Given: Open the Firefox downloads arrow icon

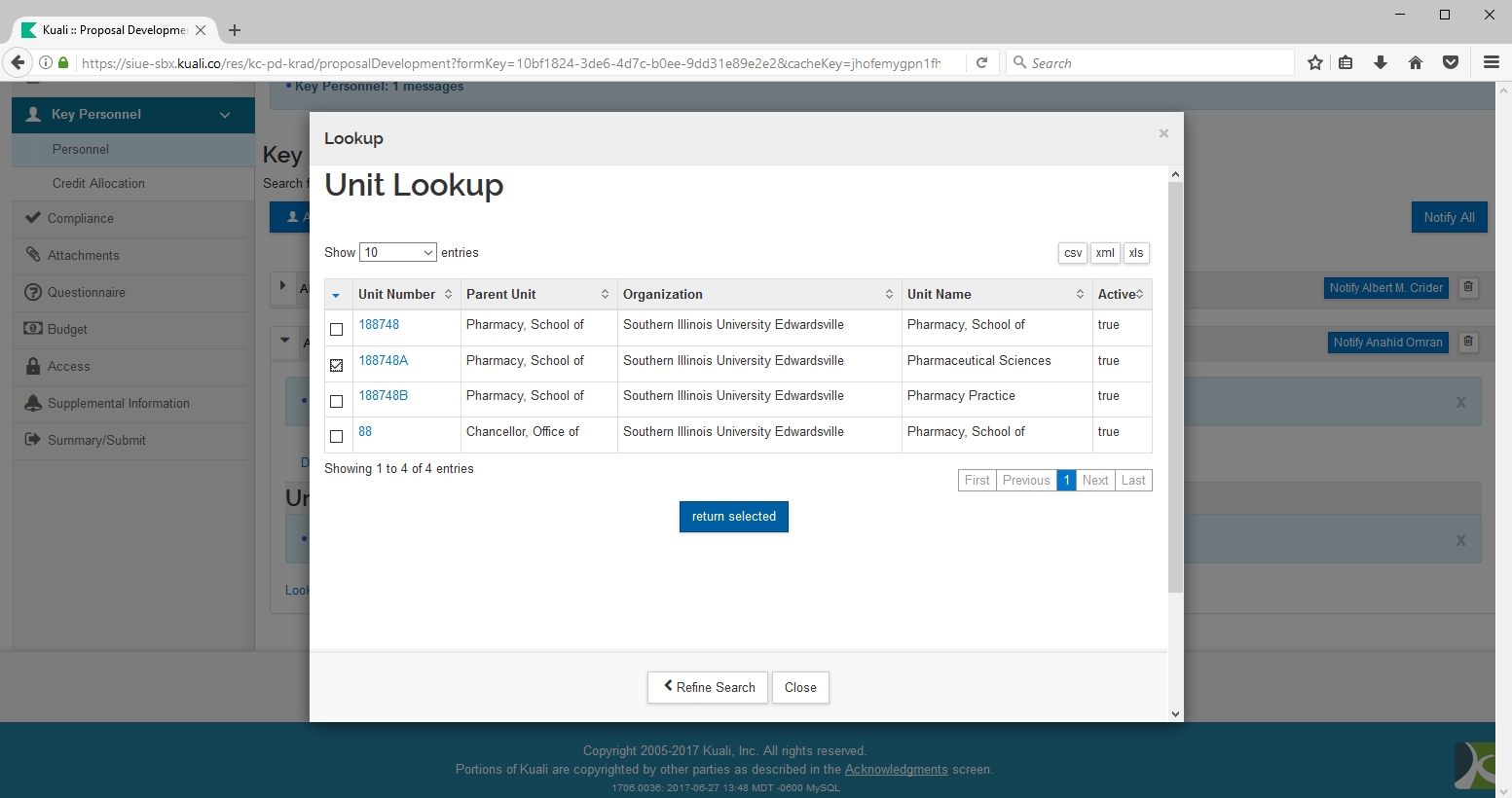Looking at the screenshot, I should point(1381,62).
